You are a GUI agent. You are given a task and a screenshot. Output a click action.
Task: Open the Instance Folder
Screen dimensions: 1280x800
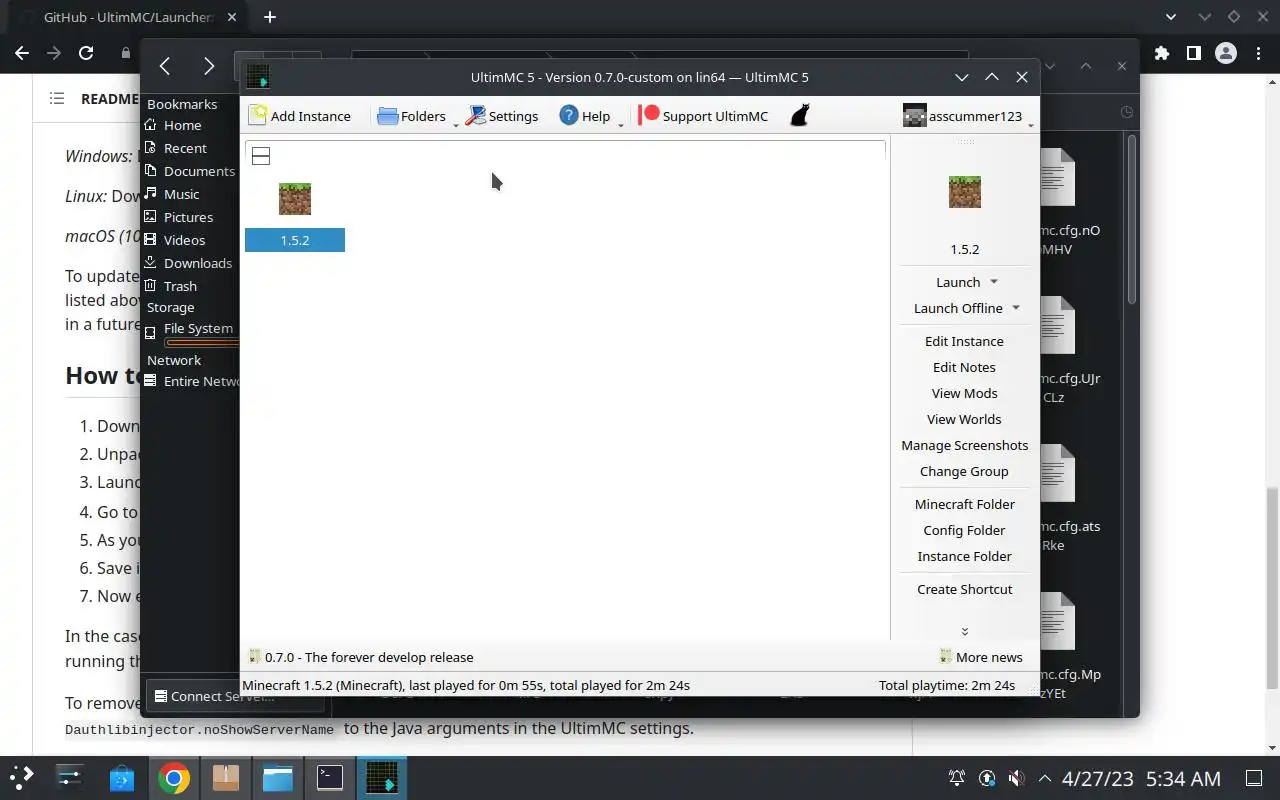pos(964,556)
